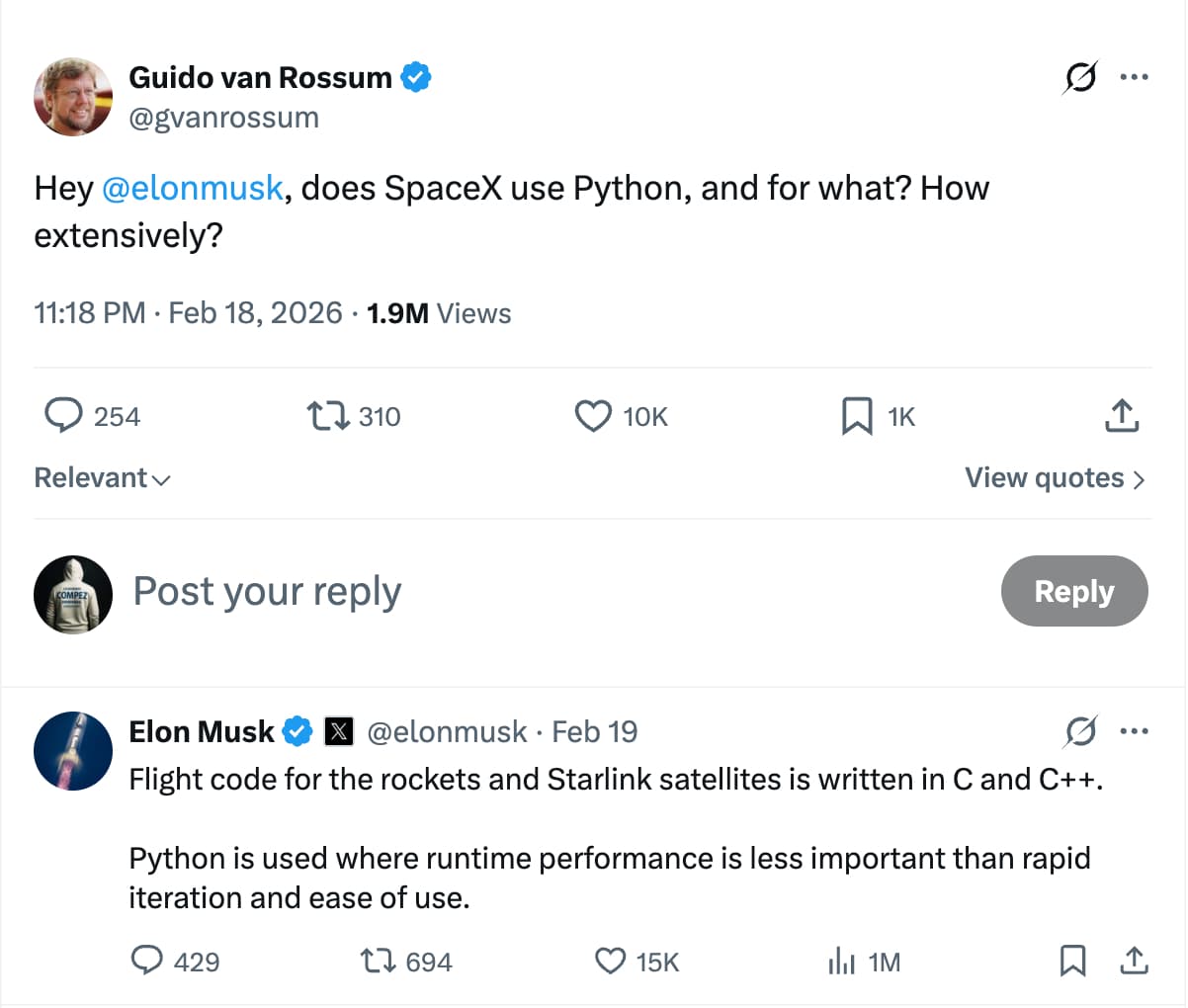Share Guido's tweet via the share icon
Screen dimensions: 1188x1008
1122,416
